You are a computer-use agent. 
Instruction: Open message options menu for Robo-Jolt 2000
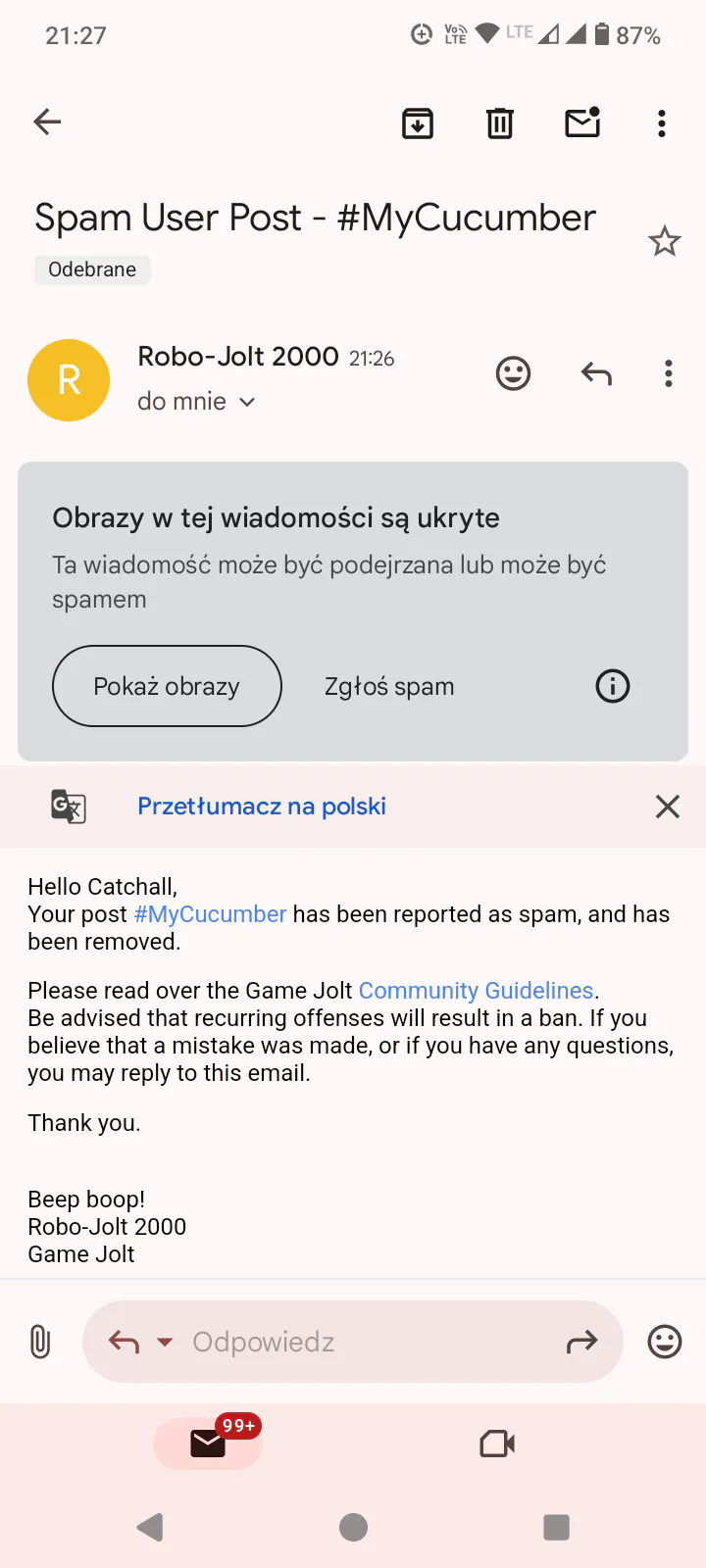(x=669, y=373)
